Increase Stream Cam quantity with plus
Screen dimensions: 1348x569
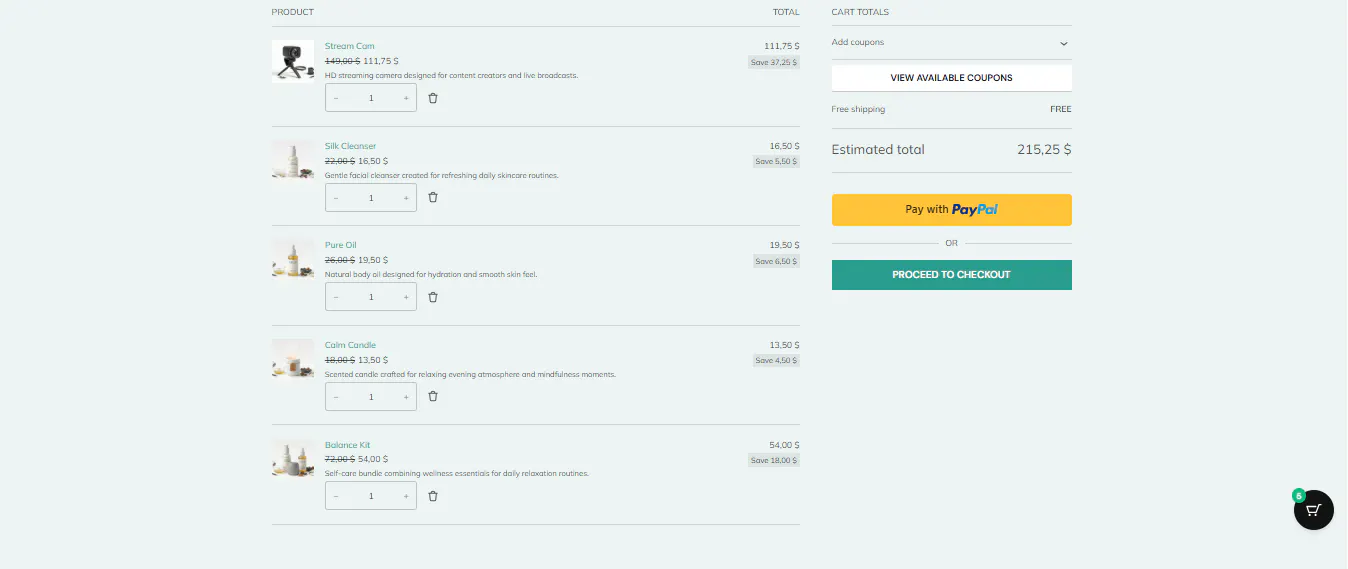tap(406, 98)
